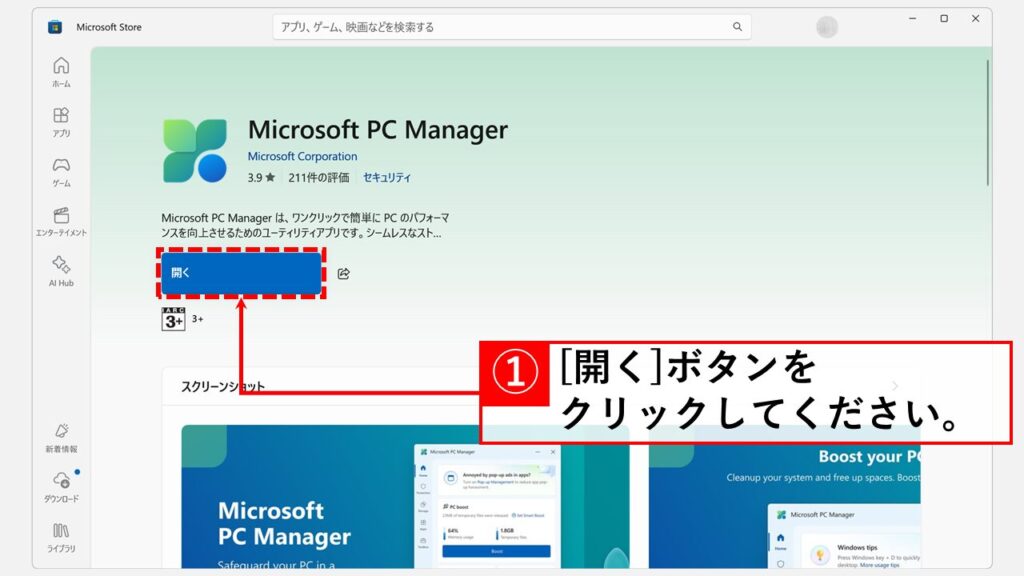Open the Home section in sidebar
The image size is (1024, 576).
[x=61, y=72]
